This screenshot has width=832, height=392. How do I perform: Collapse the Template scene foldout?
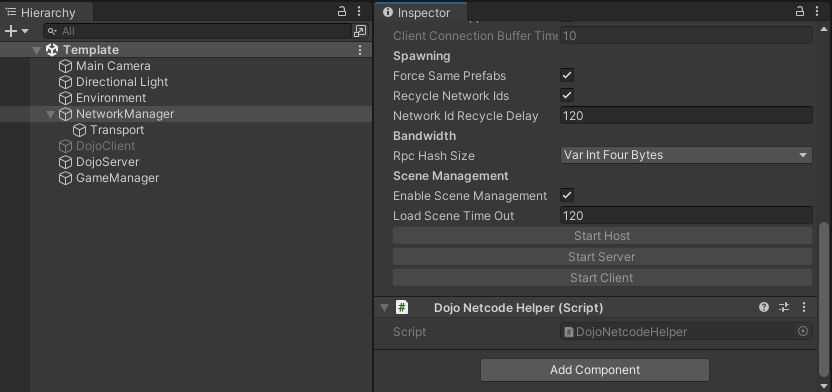point(37,50)
